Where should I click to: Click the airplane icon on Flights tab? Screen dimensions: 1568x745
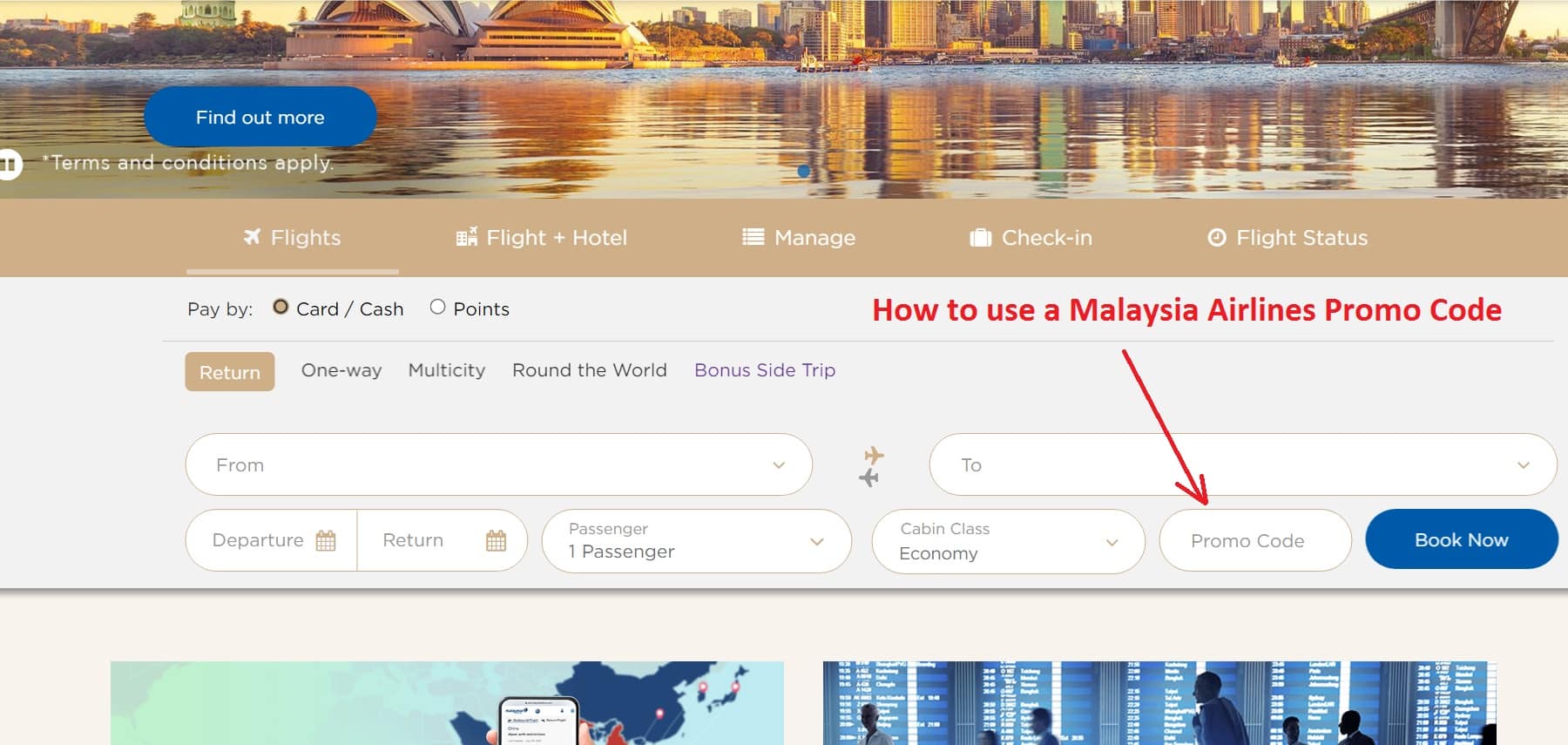point(252,237)
